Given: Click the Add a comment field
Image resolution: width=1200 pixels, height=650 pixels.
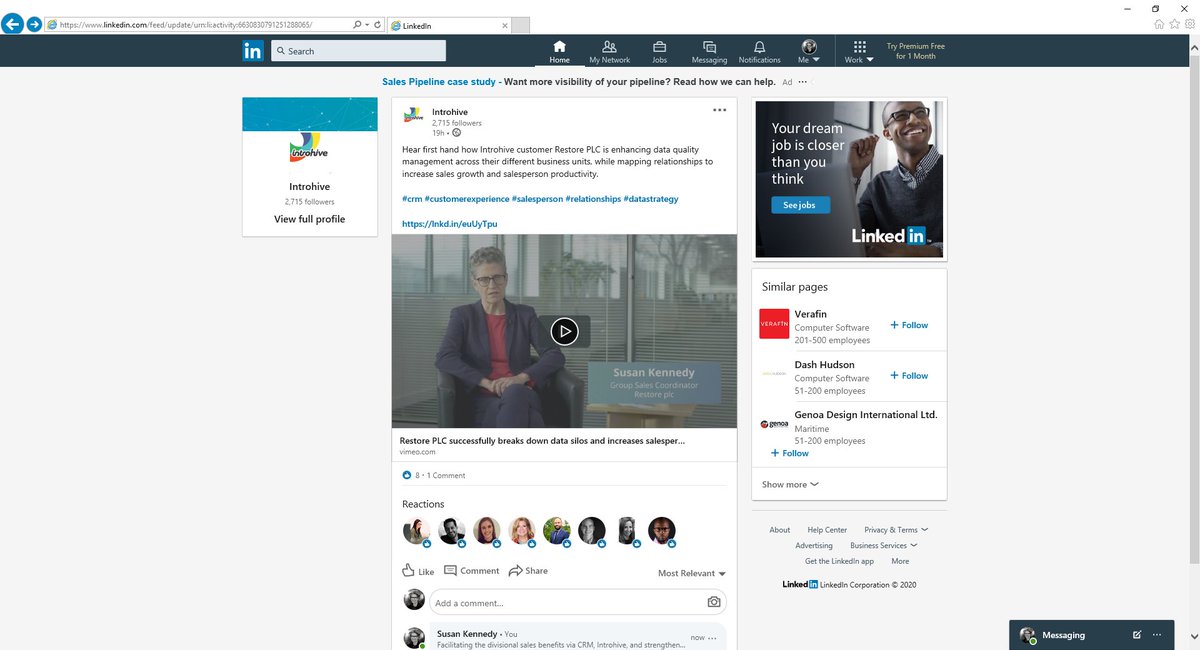Looking at the screenshot, I should point(578,602).
